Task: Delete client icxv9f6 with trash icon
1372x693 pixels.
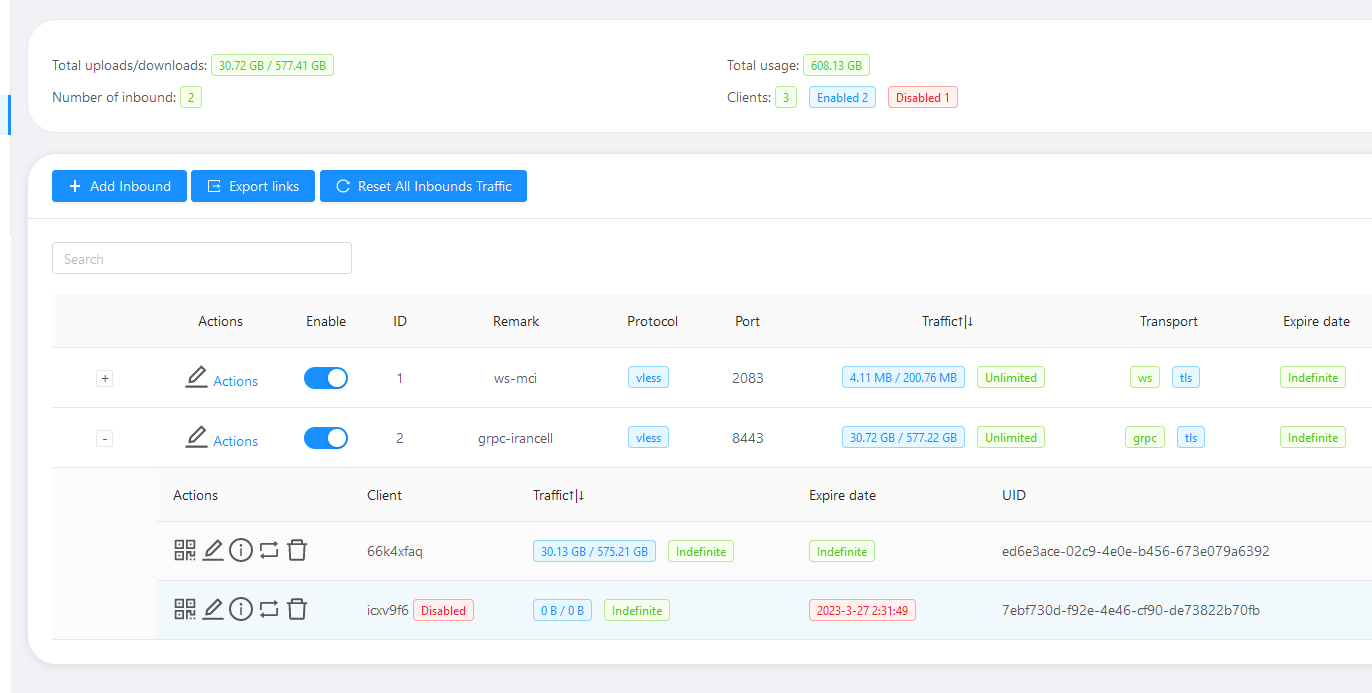Action: (x=297, y=609)
